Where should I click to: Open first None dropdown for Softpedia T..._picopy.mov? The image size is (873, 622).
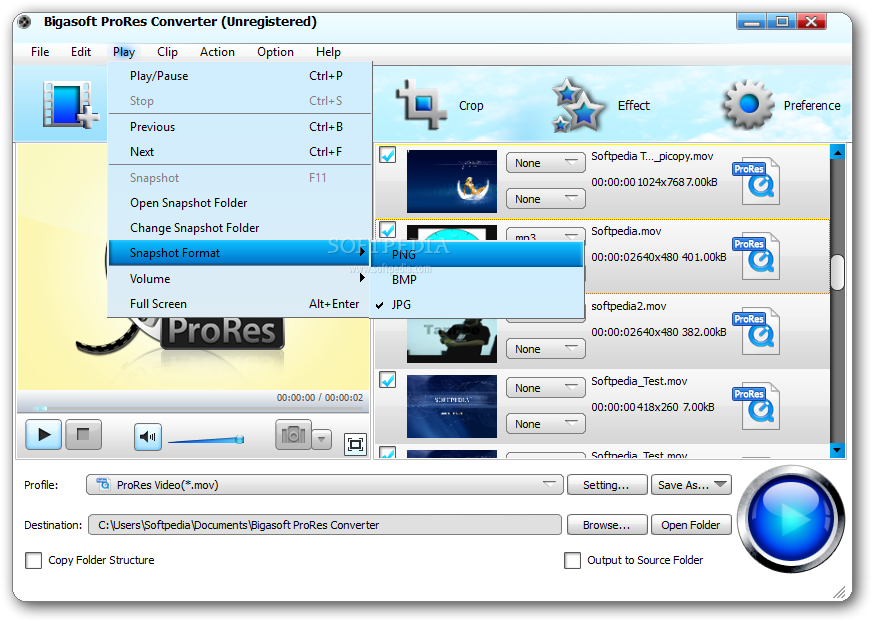coord(546,163)
